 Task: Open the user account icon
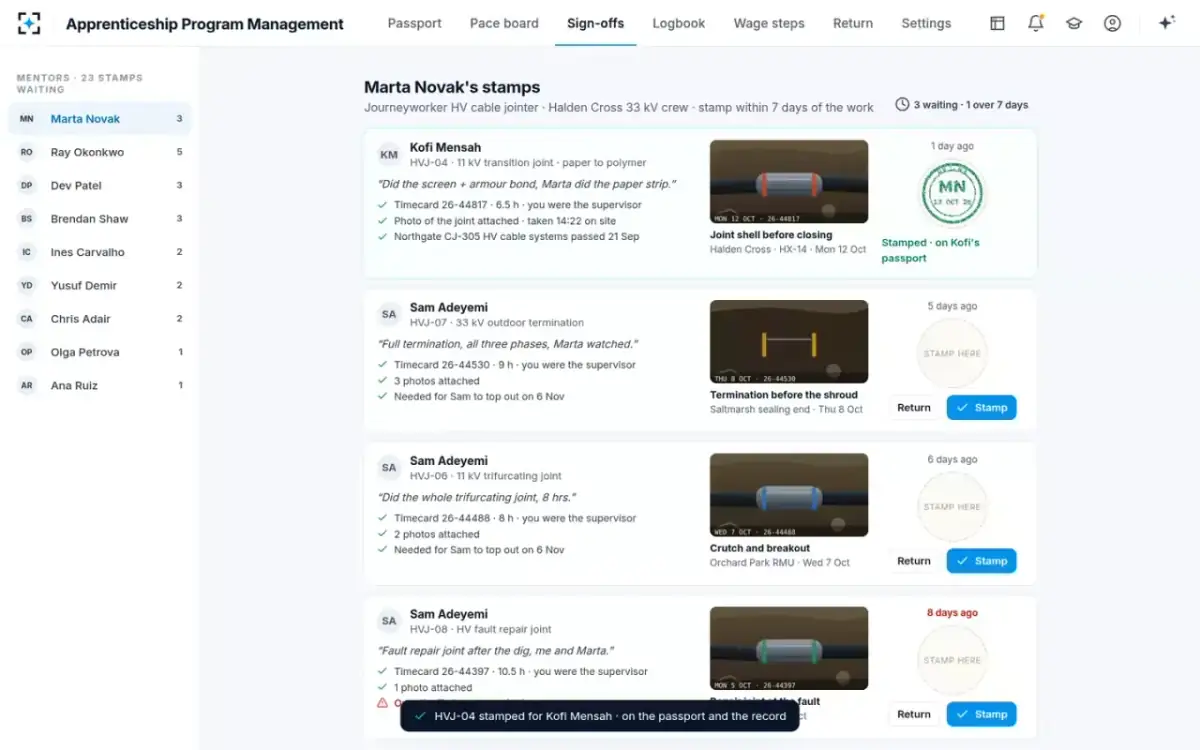(x=1112, y=23)
